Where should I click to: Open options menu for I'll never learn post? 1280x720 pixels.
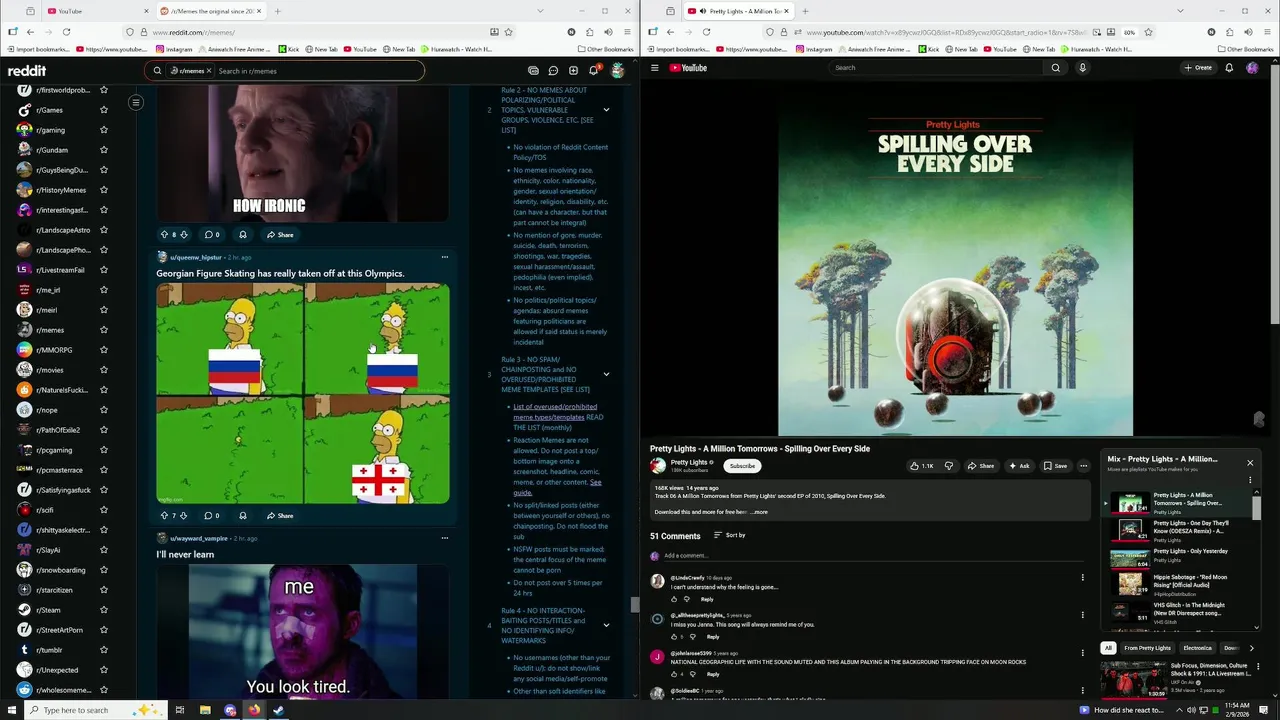445,538
